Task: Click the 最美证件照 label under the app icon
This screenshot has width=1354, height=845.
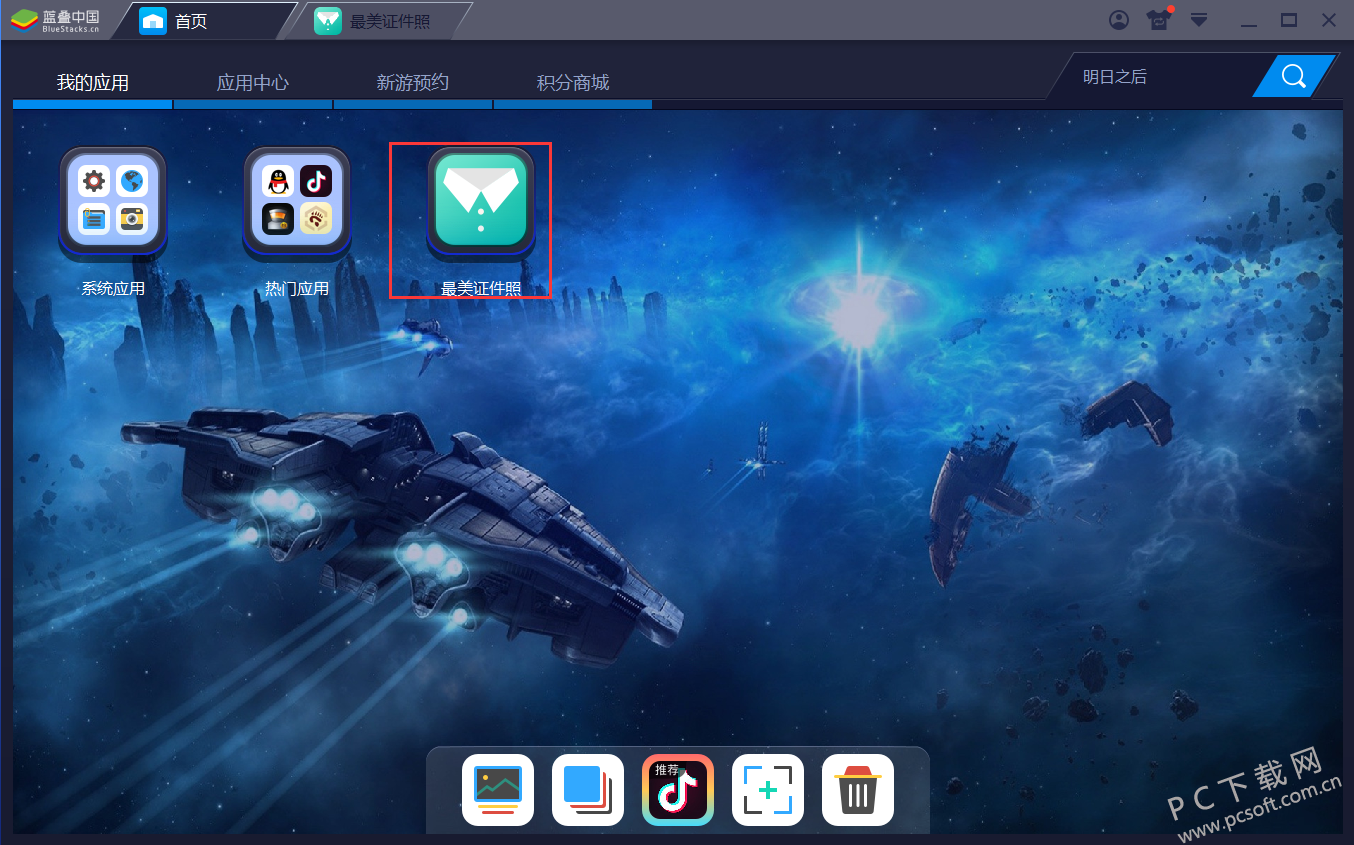Action: coord(481,289)
